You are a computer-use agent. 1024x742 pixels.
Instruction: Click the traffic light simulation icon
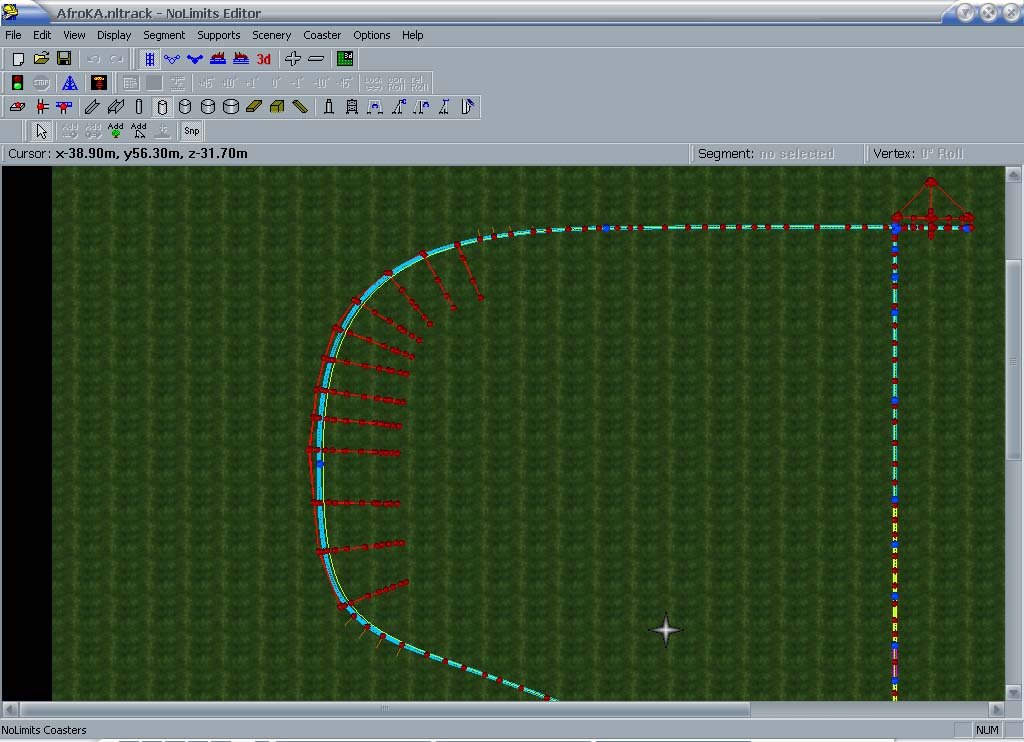(18, 83)
